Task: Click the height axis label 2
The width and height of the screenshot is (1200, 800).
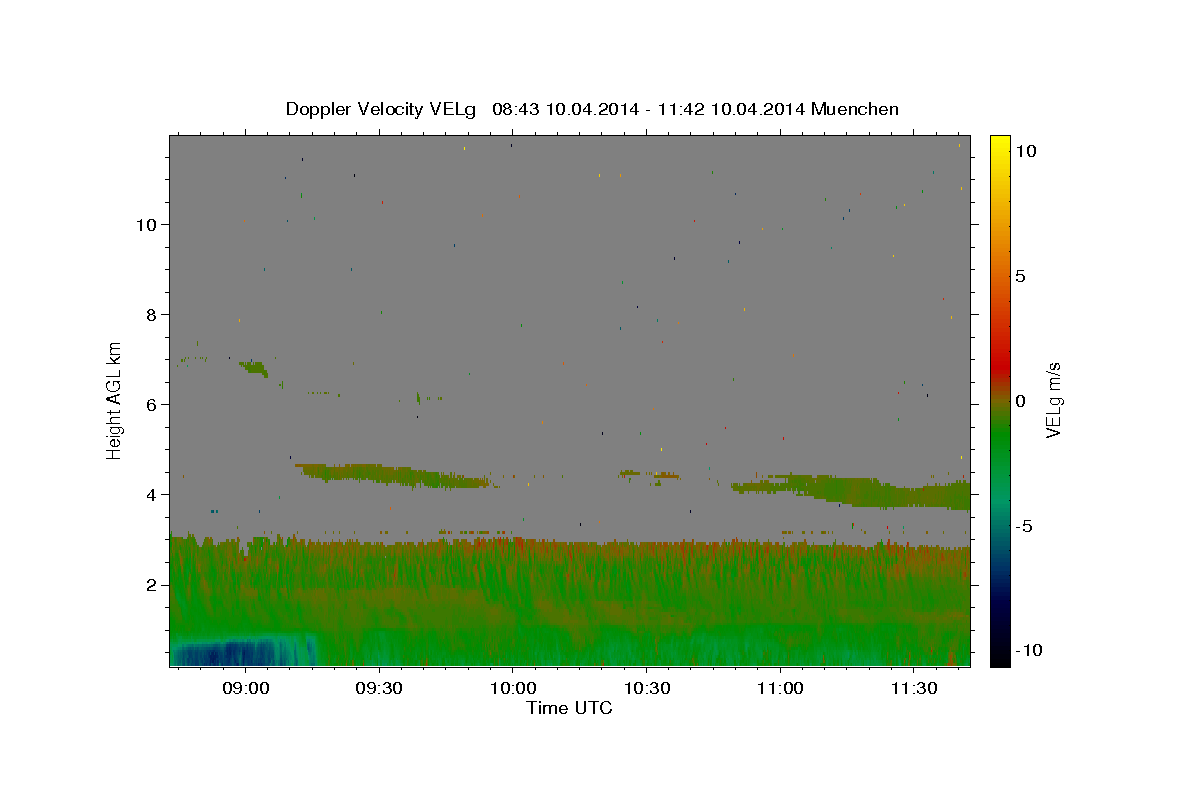Action: (151, 585)
